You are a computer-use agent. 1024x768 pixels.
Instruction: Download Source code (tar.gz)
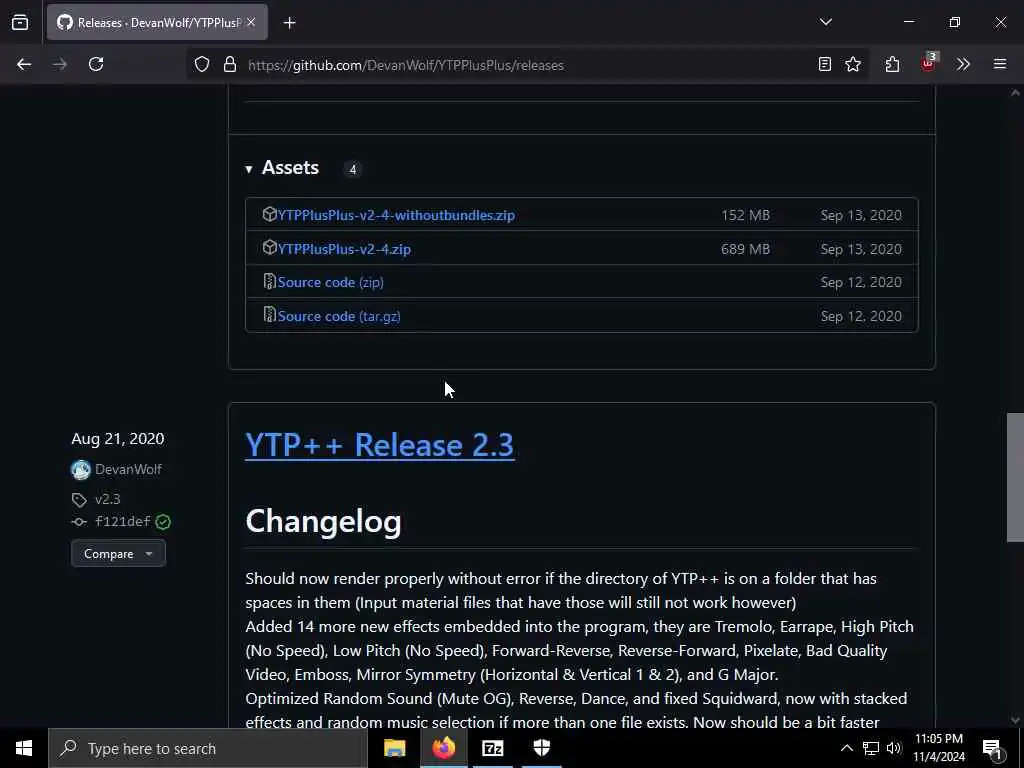pyautogui.click(x=339, y=316)
